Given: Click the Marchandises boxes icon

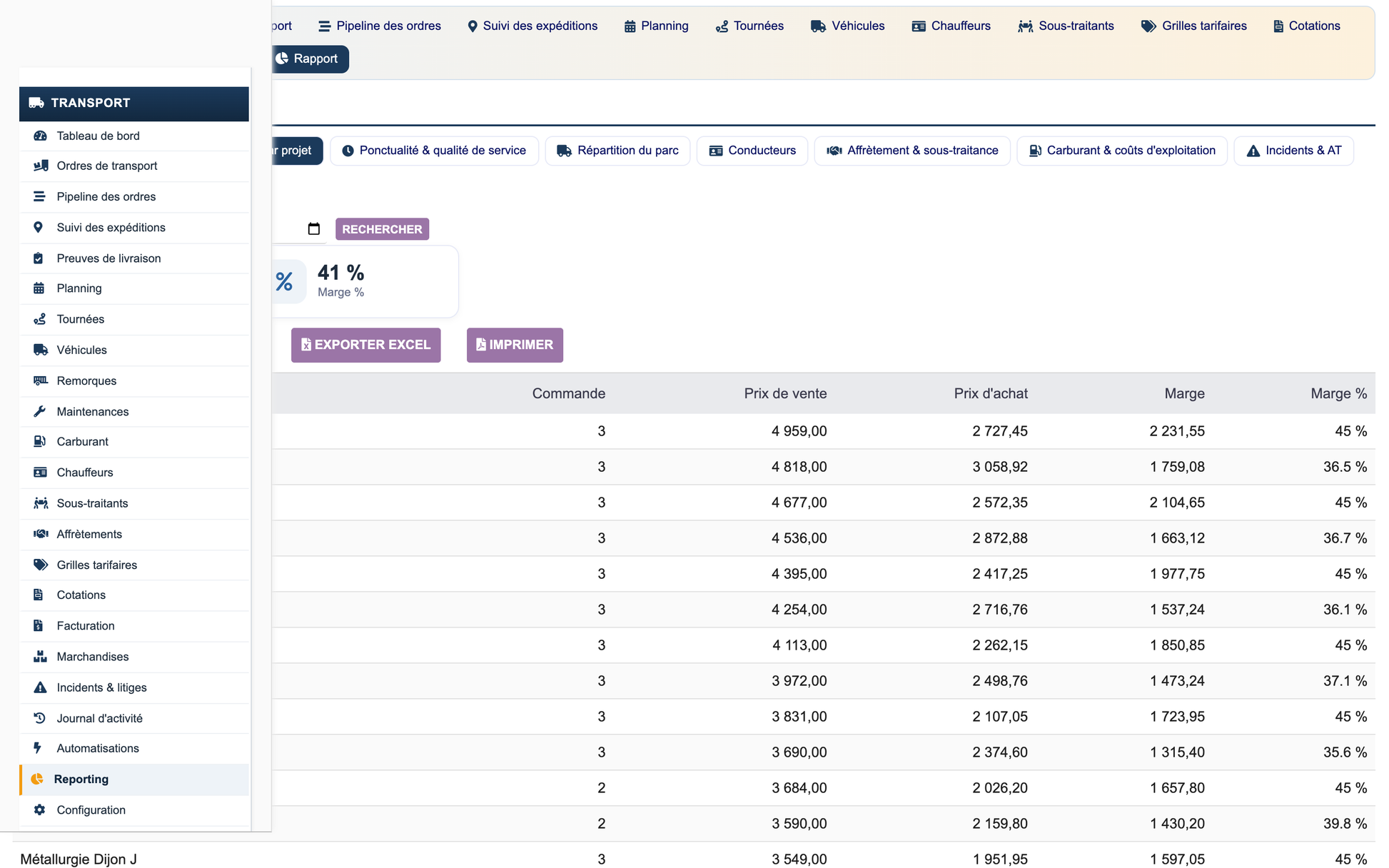Looking at the screenshot, I should pos(40,657).
